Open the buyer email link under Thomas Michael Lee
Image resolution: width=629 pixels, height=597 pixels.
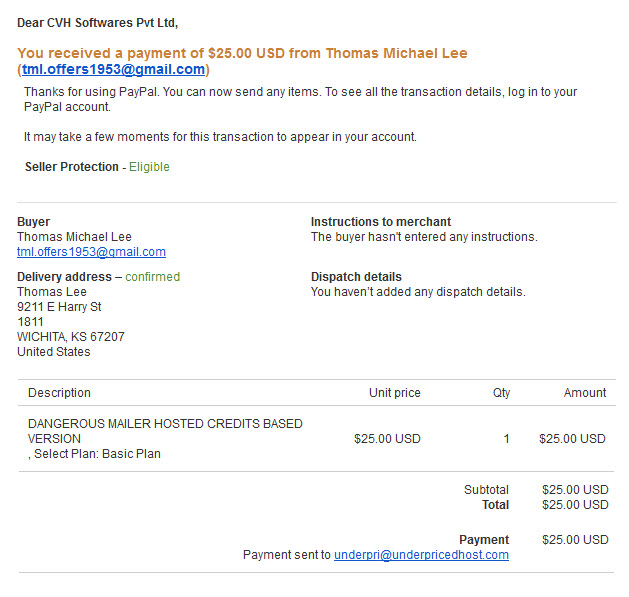point(91,252)
